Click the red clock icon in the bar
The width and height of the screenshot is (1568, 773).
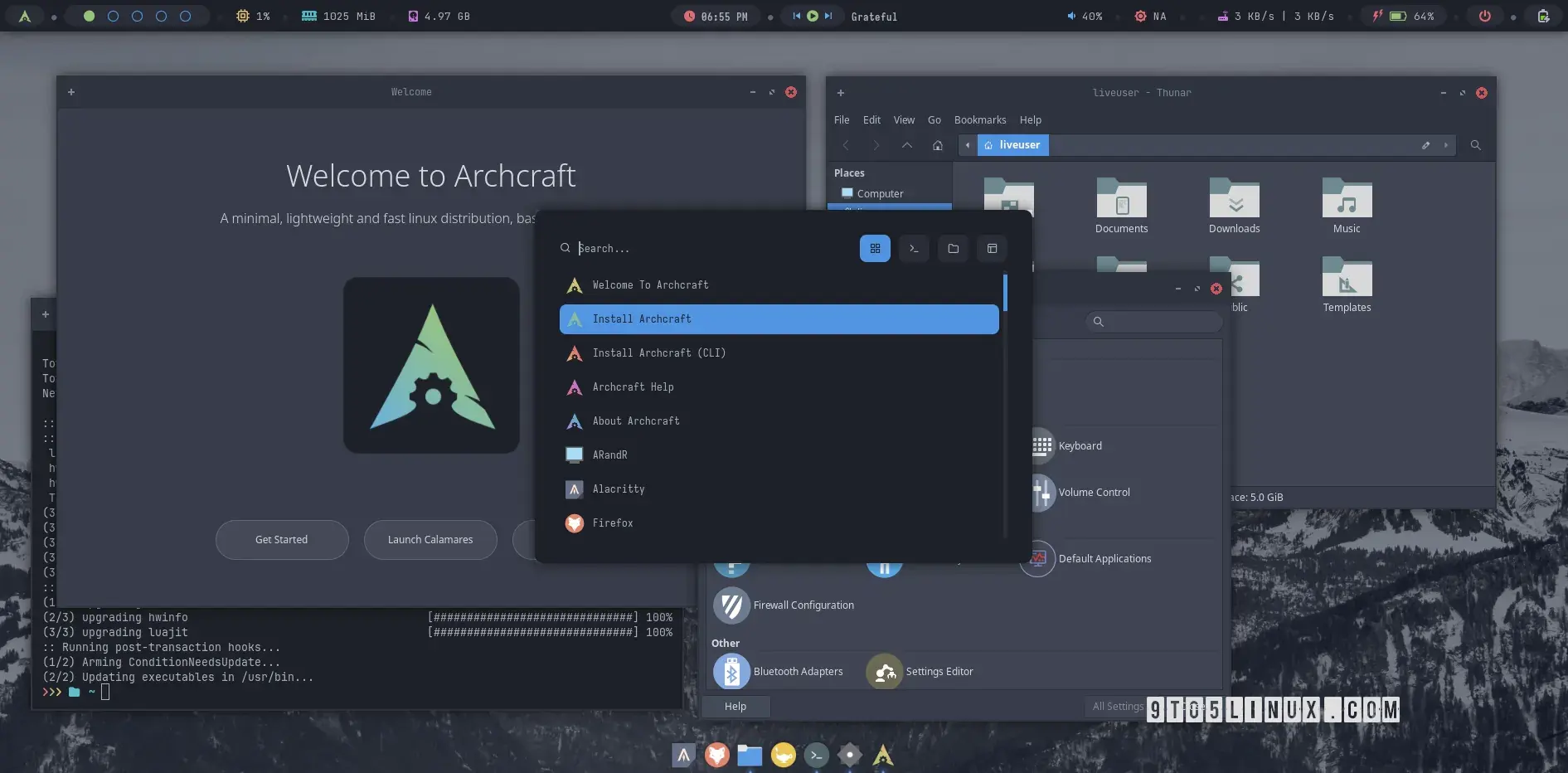pyautogui.click(x=689, y=16)
